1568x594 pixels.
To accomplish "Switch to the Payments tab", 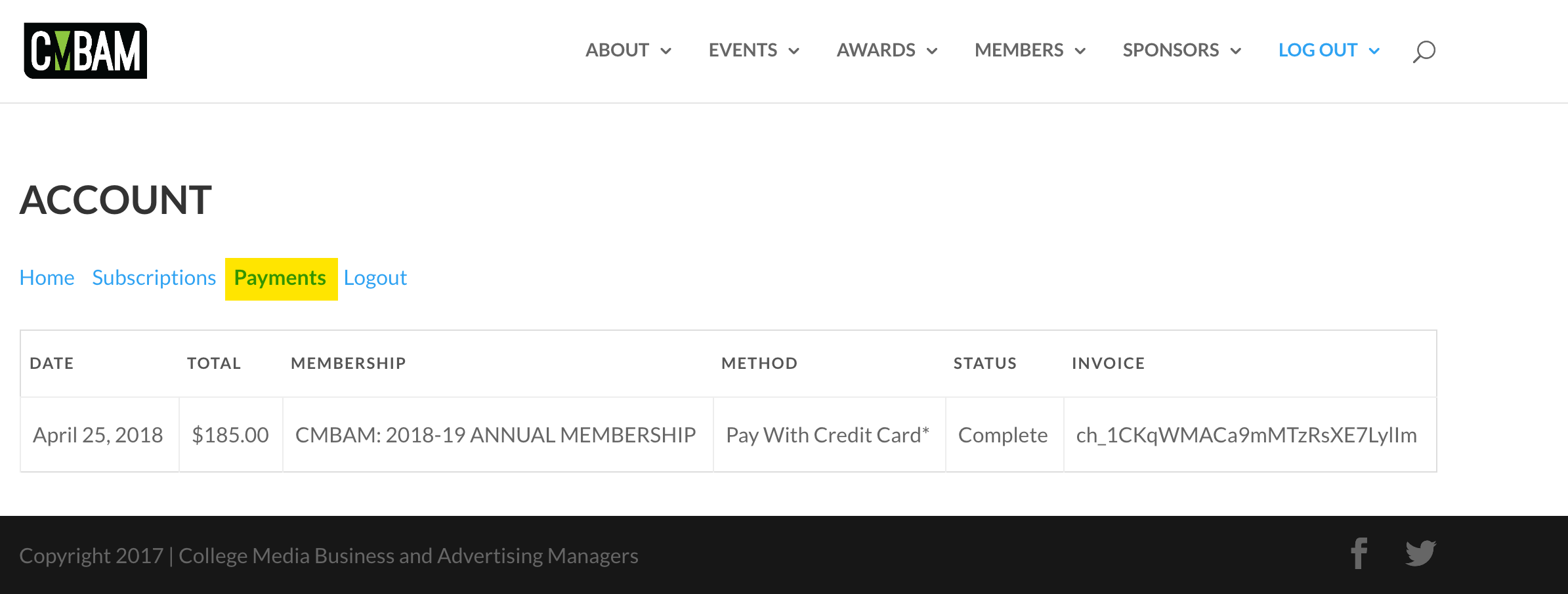I will pyautogui.click(x=281, y=278).
